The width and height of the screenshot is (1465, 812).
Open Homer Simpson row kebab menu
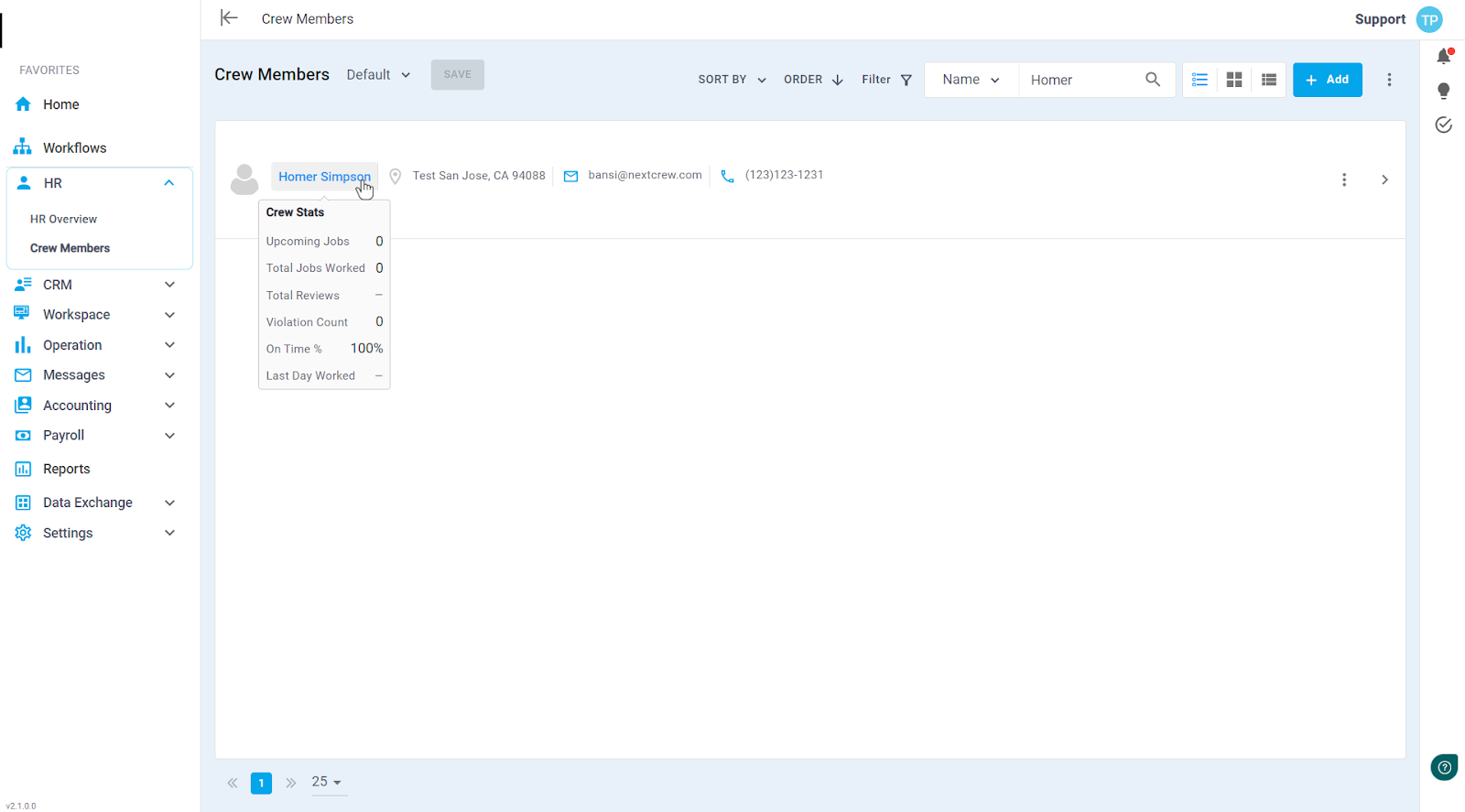[1344, 179]
